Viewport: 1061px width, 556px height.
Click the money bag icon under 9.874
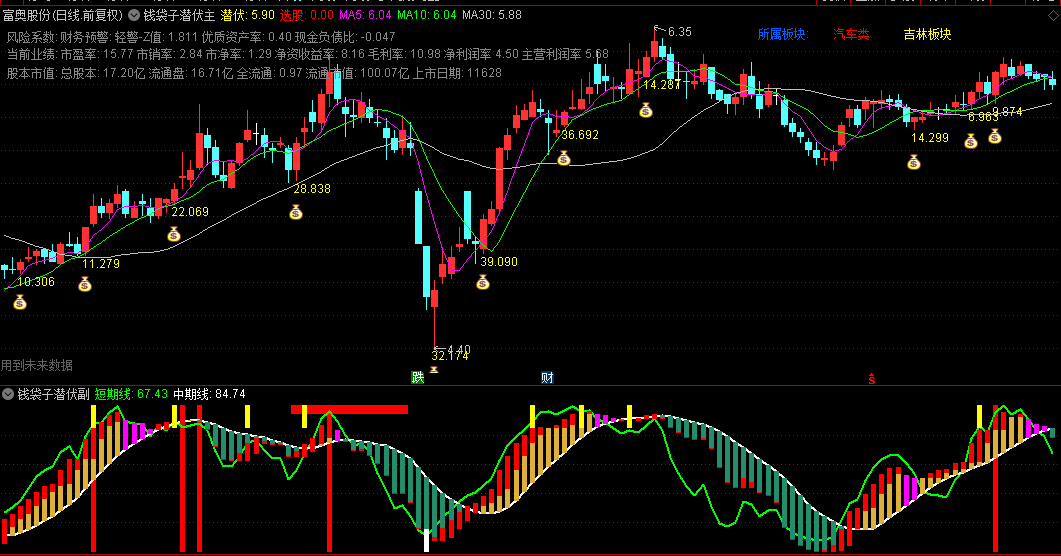pyautogui.click(x=995, y=136)
